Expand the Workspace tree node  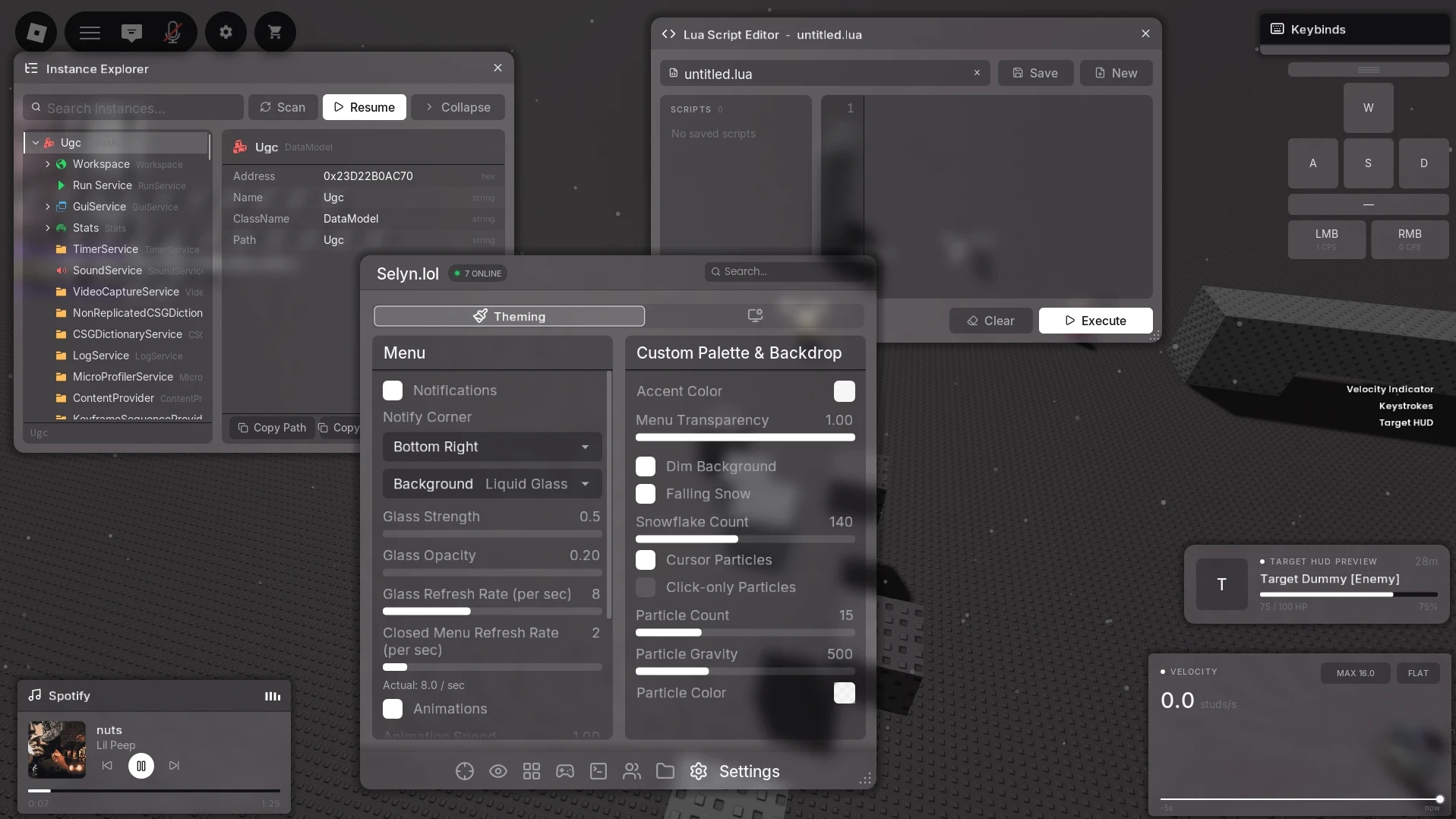48,164
